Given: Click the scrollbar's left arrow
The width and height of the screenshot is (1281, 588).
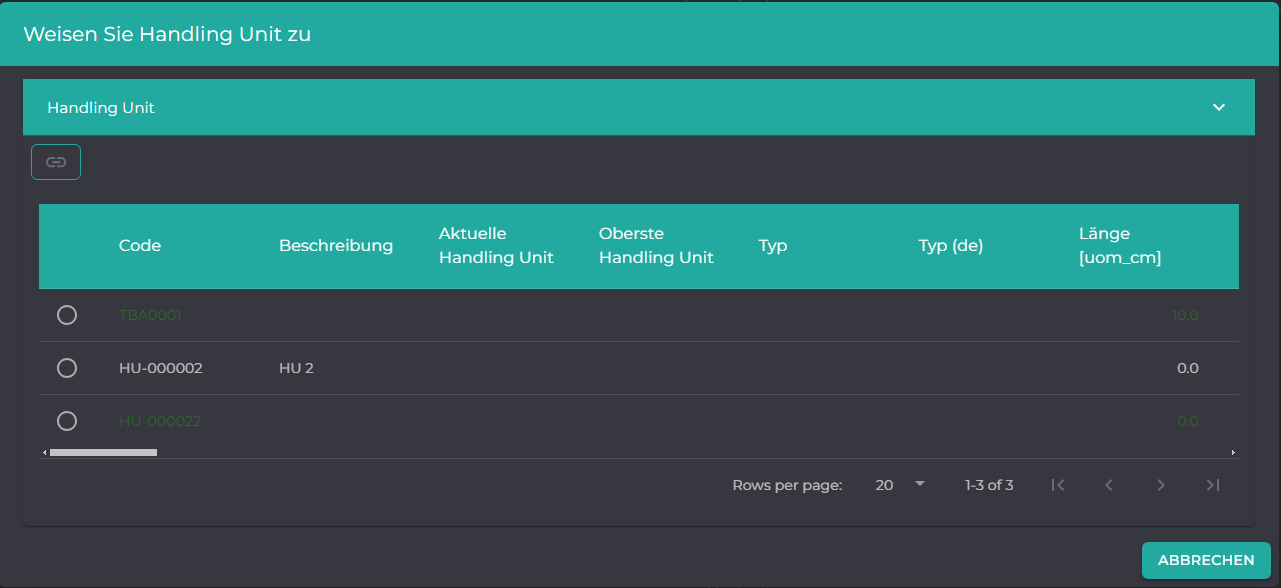Looking at the screenshot, I should point(44,453).
